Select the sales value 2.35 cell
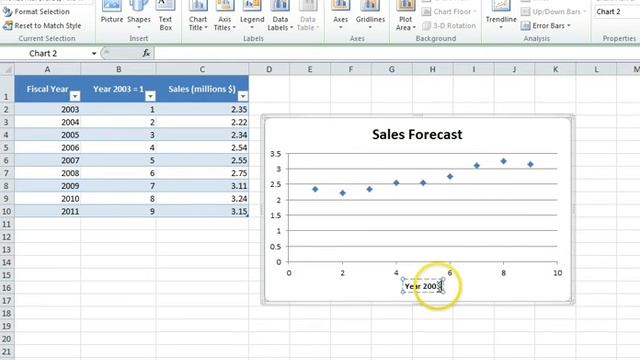This screenshot has height=360, width=640. point(202,109)
